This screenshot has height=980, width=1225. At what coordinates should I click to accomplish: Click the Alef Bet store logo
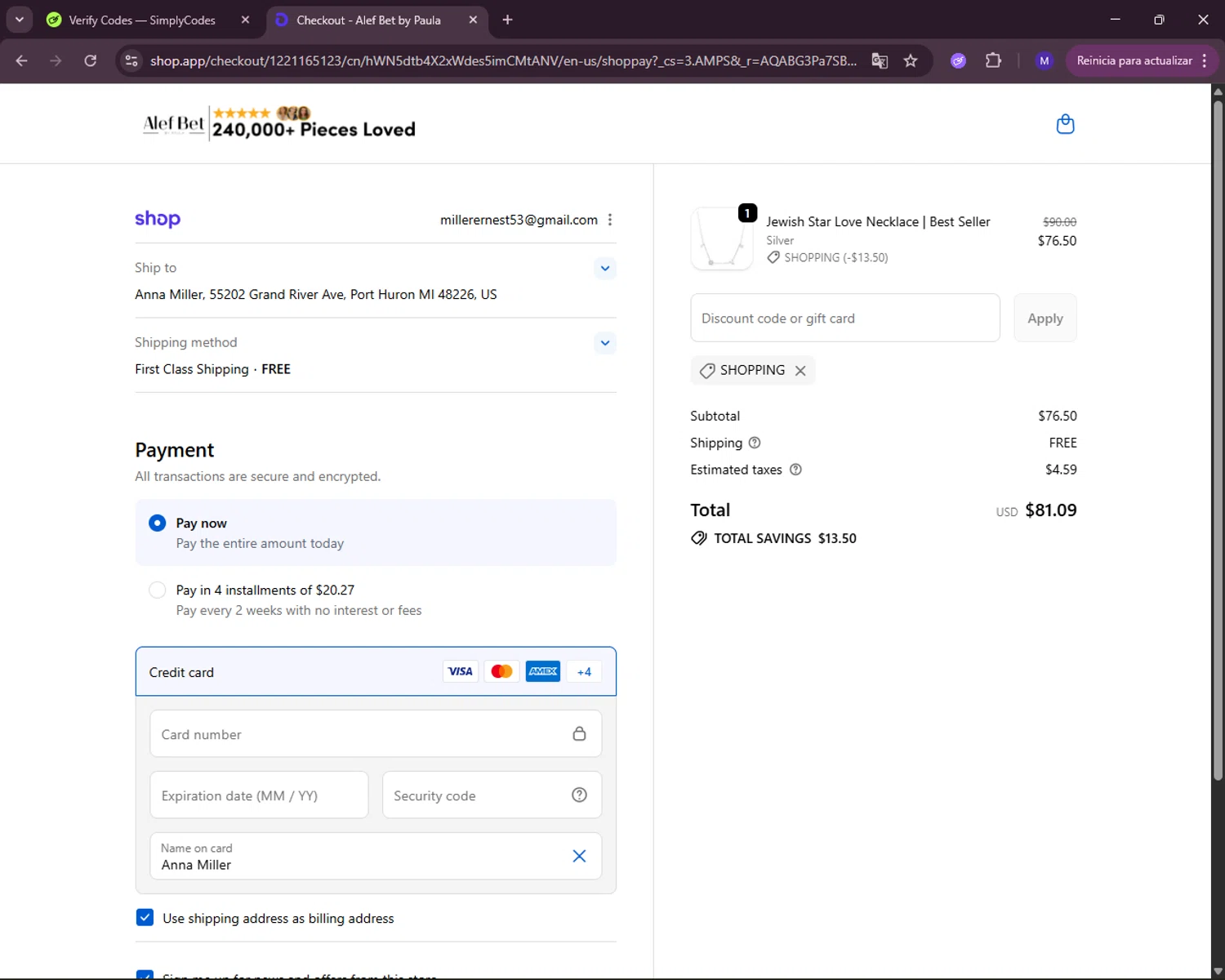point(279,123)
